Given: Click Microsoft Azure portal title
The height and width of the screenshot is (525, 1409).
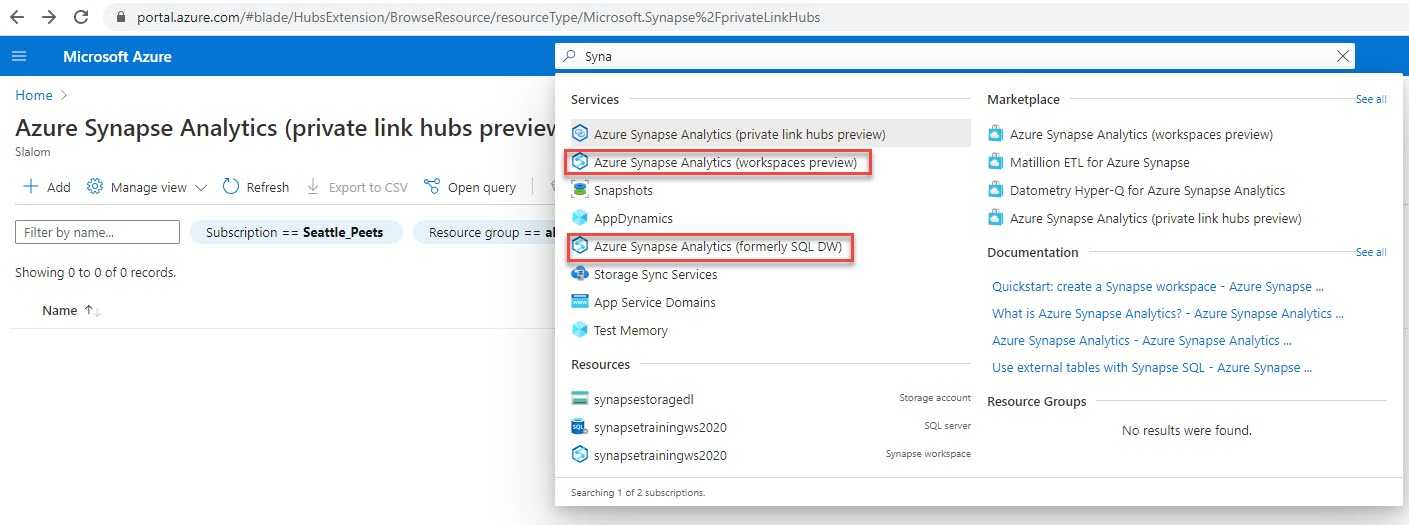Looking at the screenshot, I should point(117,56).
